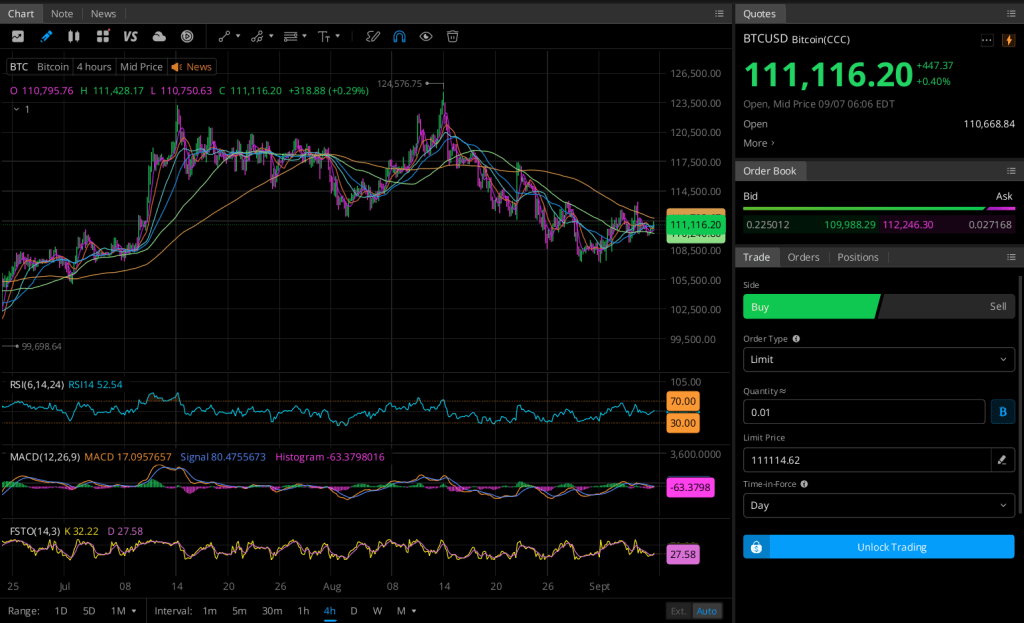Screen dimensions: 1024x623
Task: Switch to the Positions tab
Action: (857, 257)
